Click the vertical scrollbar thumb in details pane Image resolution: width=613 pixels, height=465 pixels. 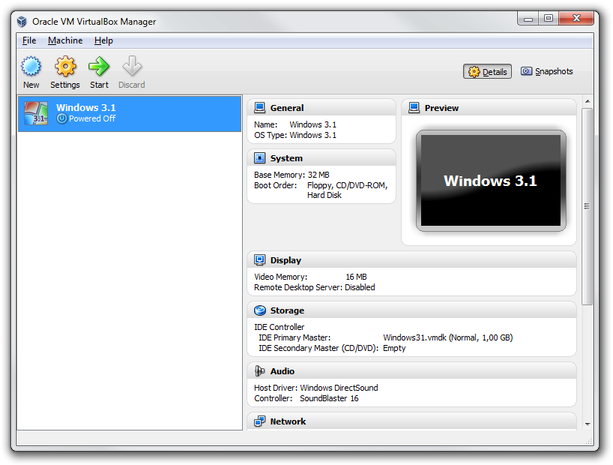(587, 206)
